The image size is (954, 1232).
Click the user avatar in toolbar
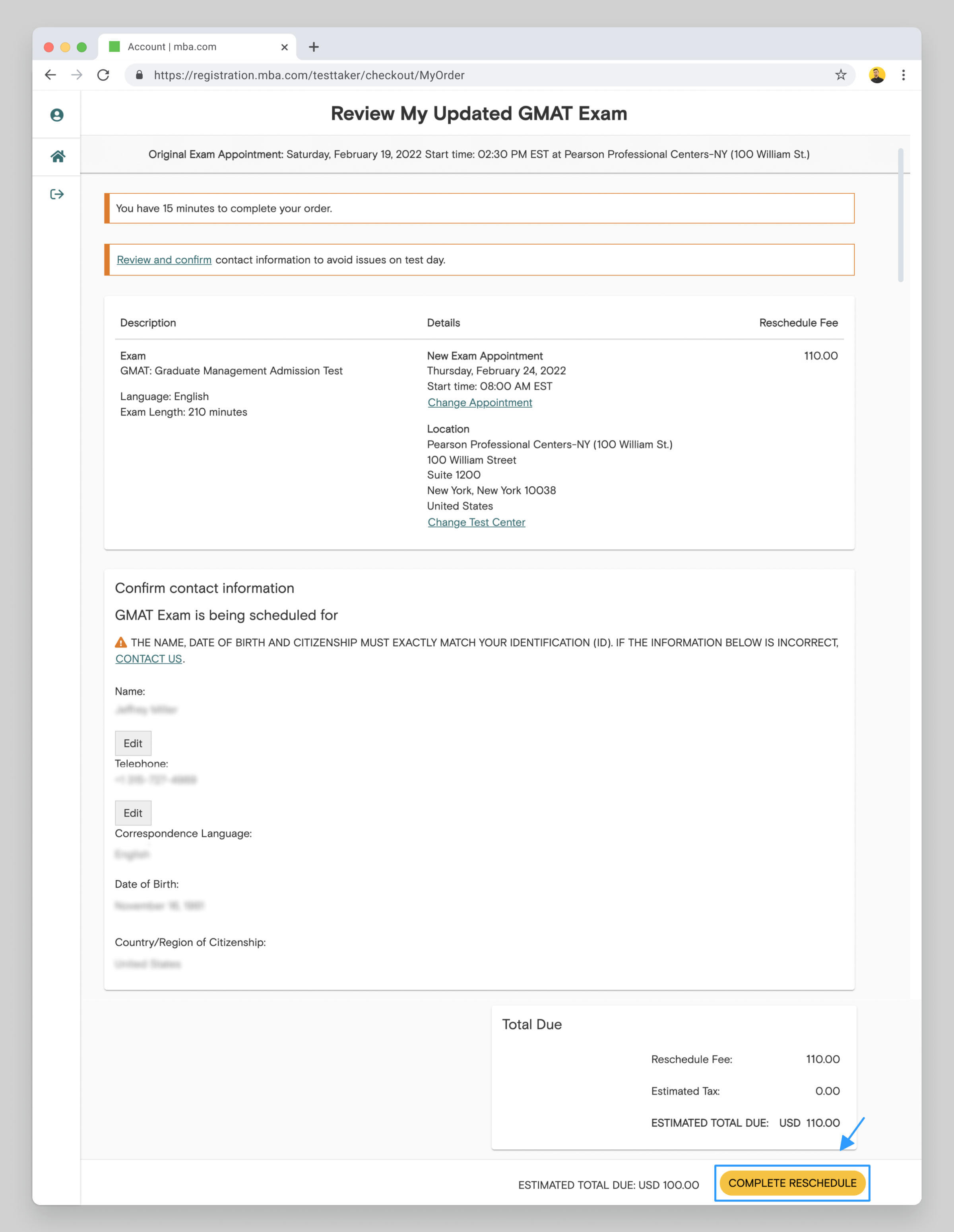(x=877, y=75)
